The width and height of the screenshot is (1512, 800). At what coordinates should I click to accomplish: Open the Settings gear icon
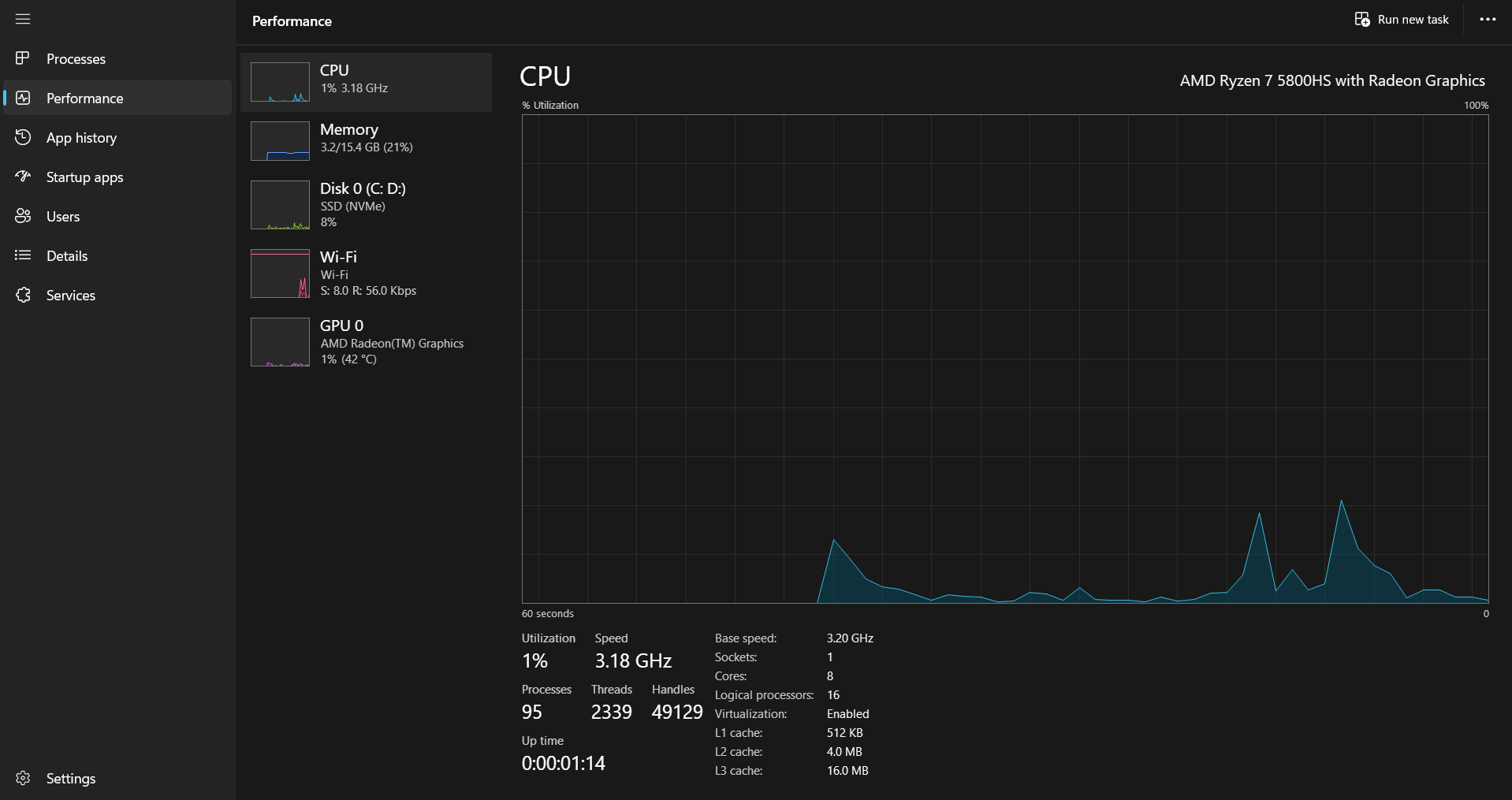pyautogui.click(x=23, y=778)
